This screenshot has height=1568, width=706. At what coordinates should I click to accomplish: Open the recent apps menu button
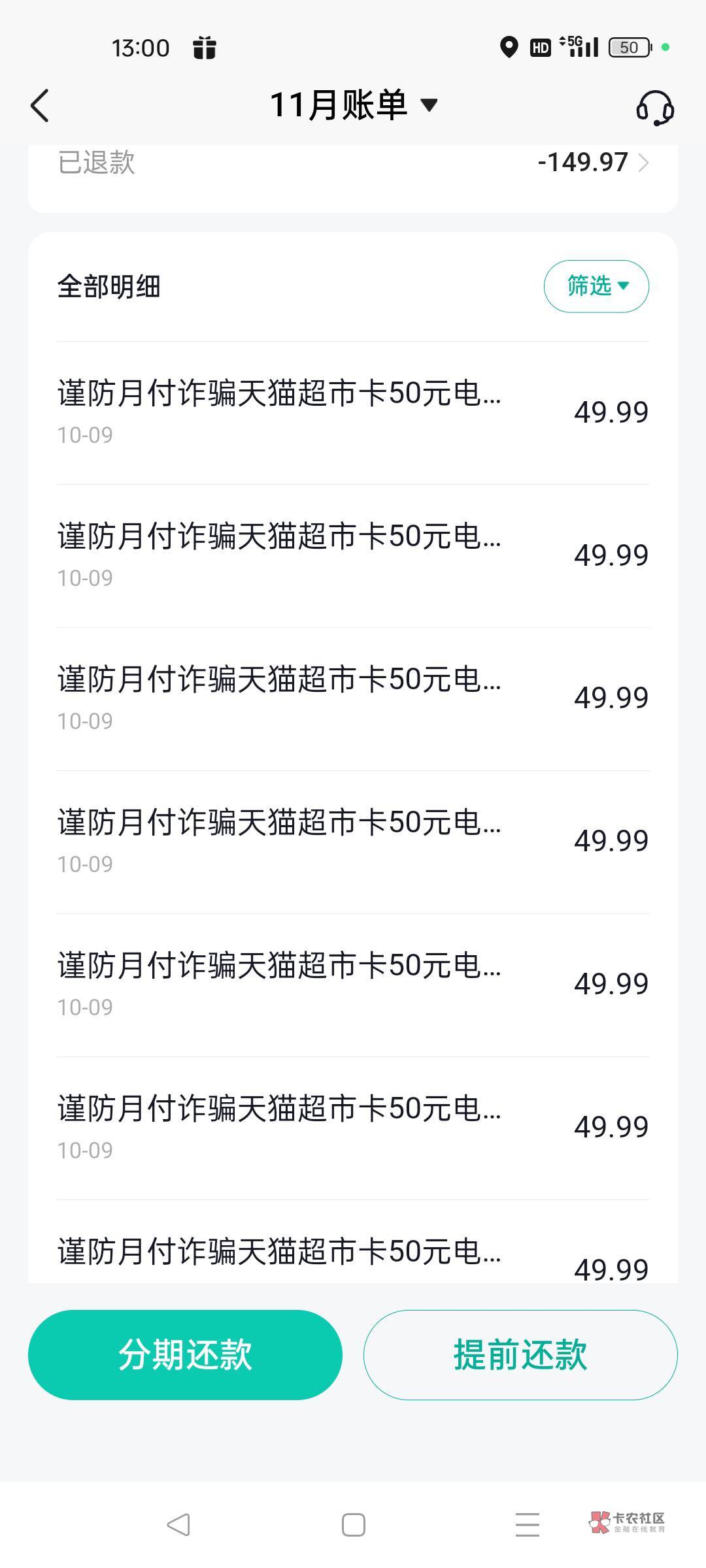pos(527,1525)
